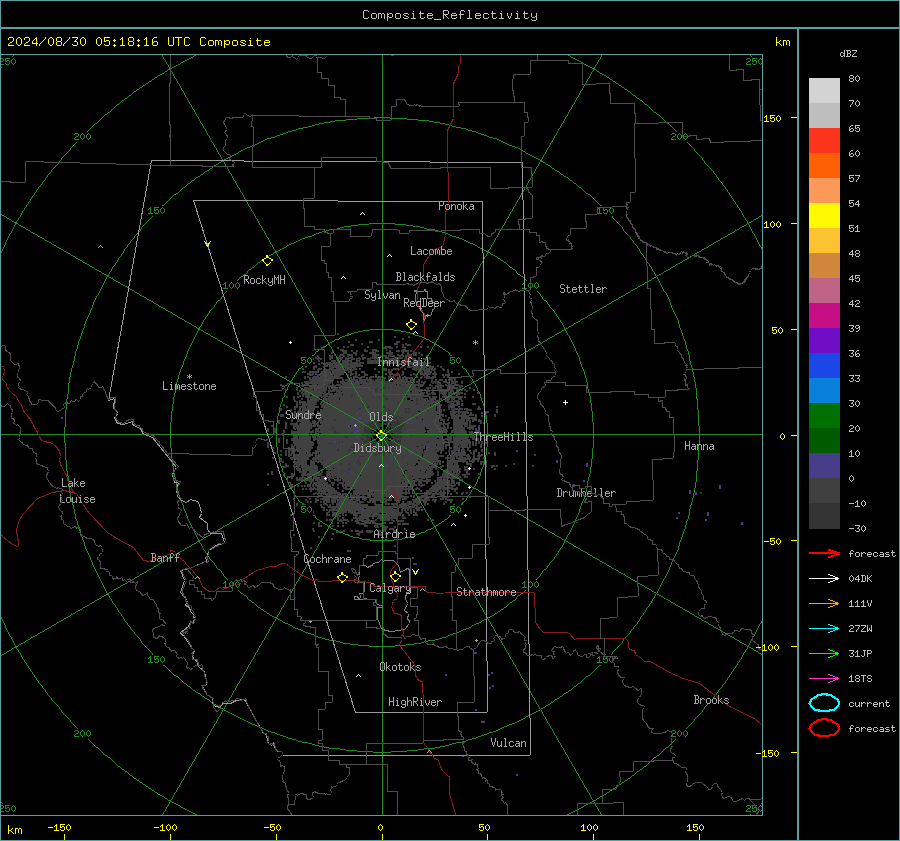Click the Lake Louise label
Viewport: 900px width, 841px height.
77,491
